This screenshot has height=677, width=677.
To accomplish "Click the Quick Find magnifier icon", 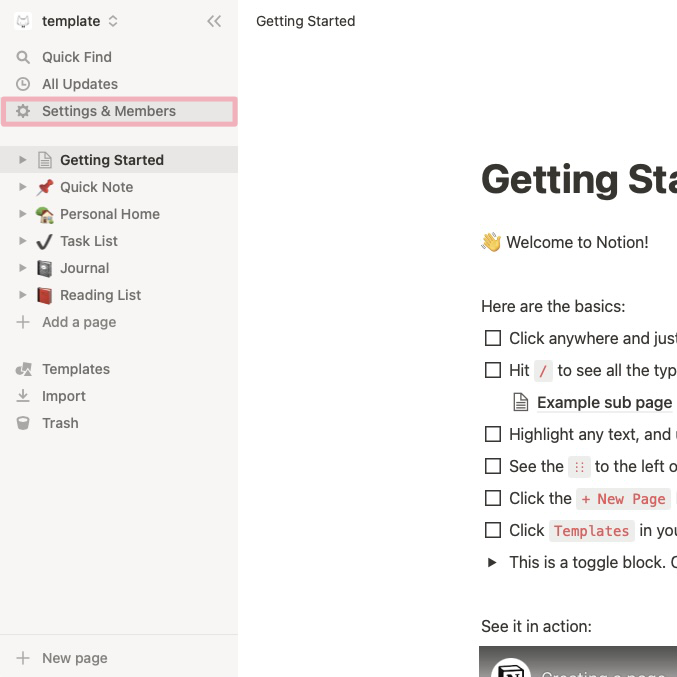I will 23,57.
